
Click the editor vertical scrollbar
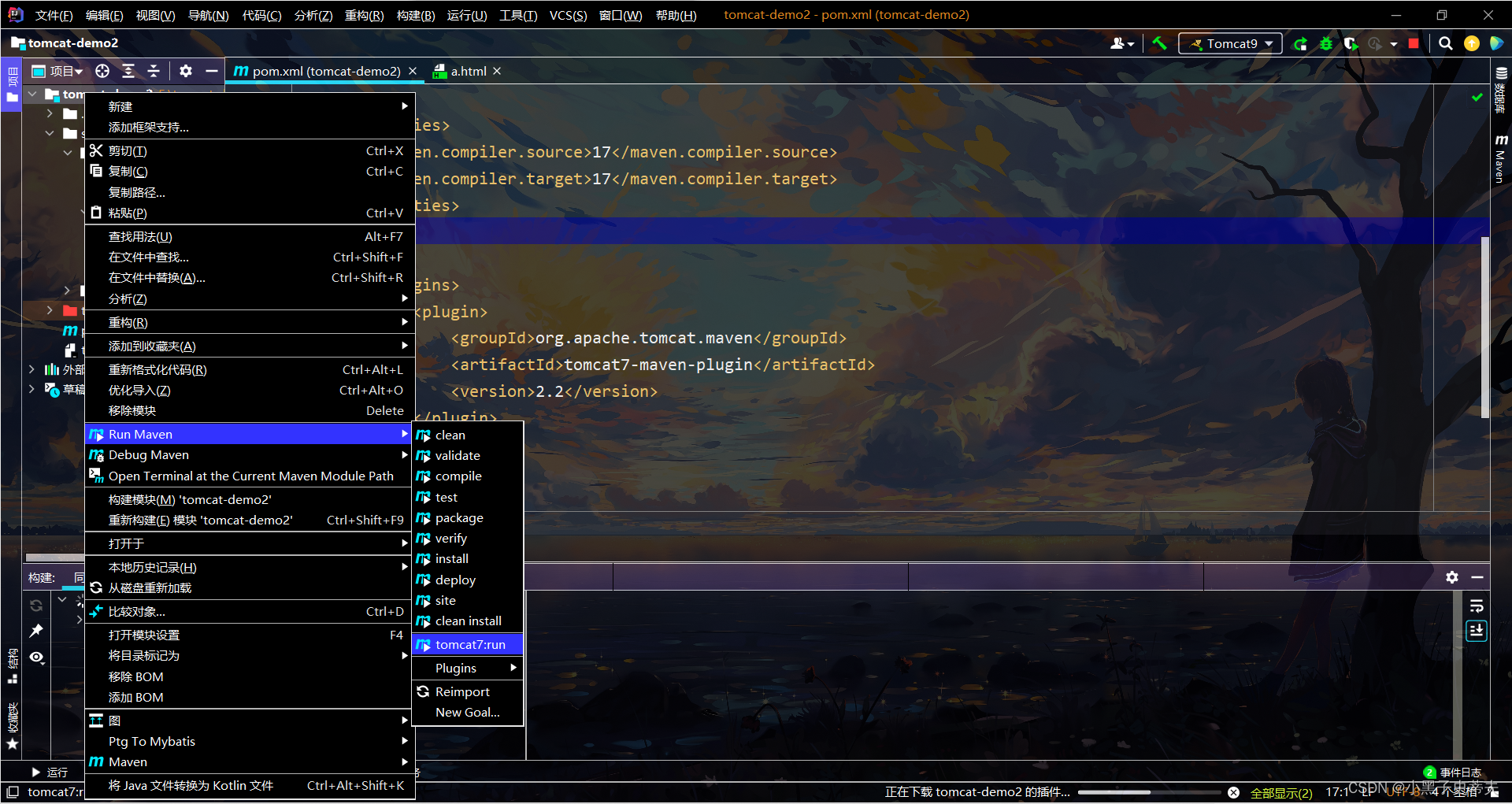pos(1485,327)
